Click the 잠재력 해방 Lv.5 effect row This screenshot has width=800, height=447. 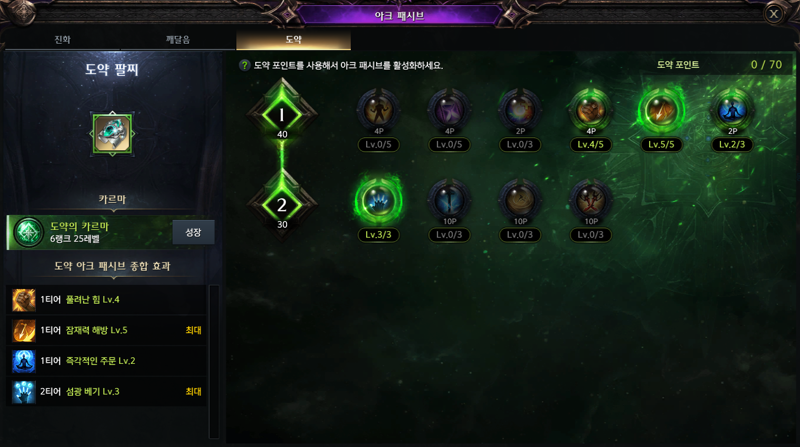tap(107, 331)
